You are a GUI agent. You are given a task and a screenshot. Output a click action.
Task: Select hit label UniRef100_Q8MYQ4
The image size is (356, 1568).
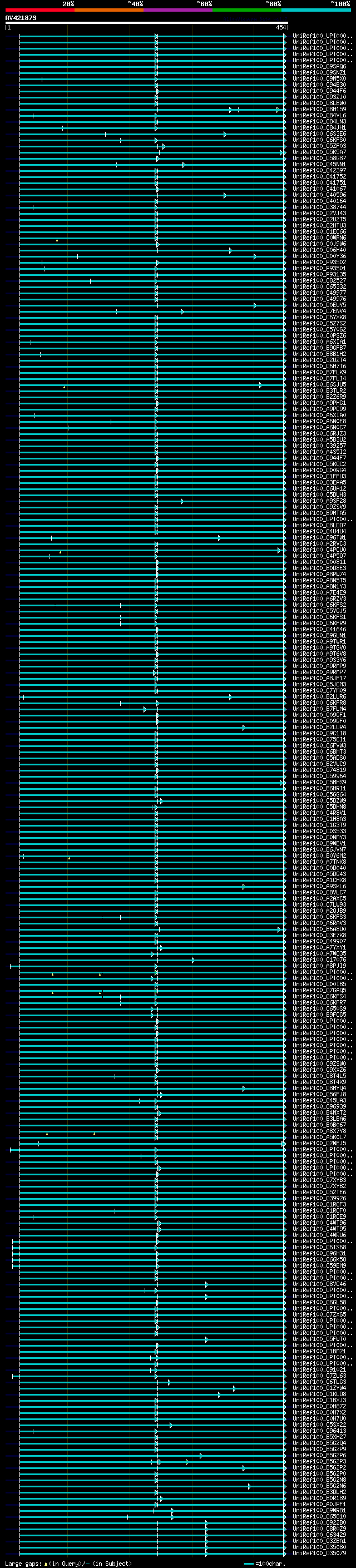point(319,1089)
